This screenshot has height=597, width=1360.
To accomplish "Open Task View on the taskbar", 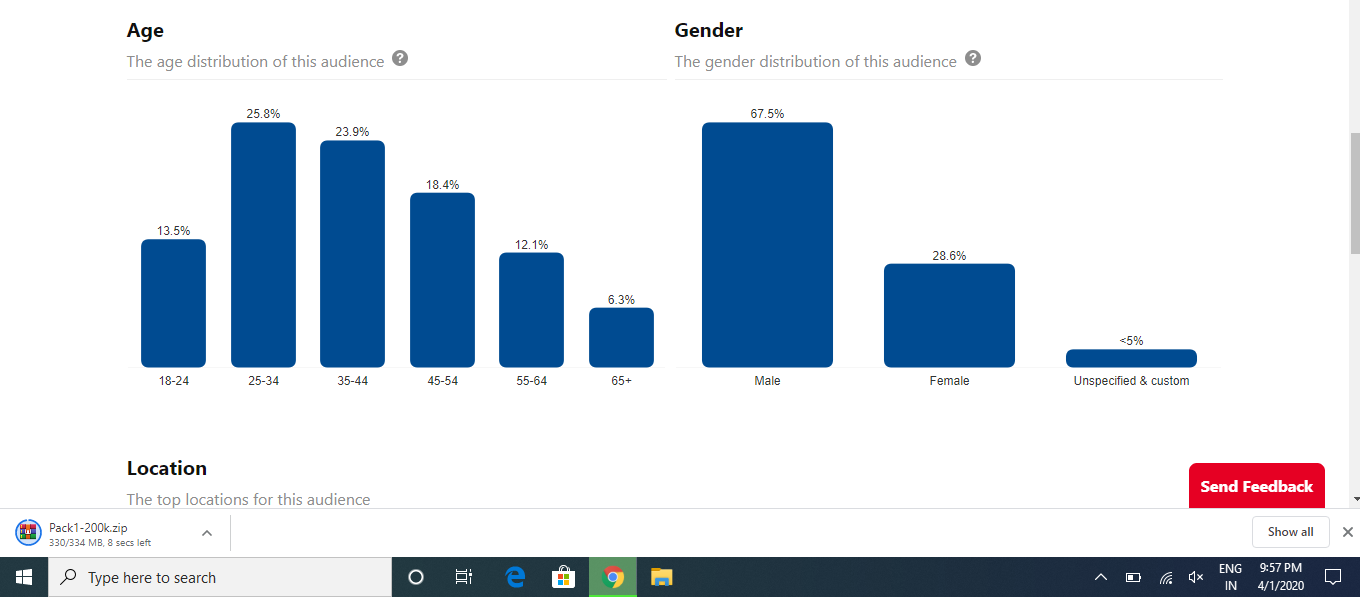I will pyautogui.click(x=464, y=577).
